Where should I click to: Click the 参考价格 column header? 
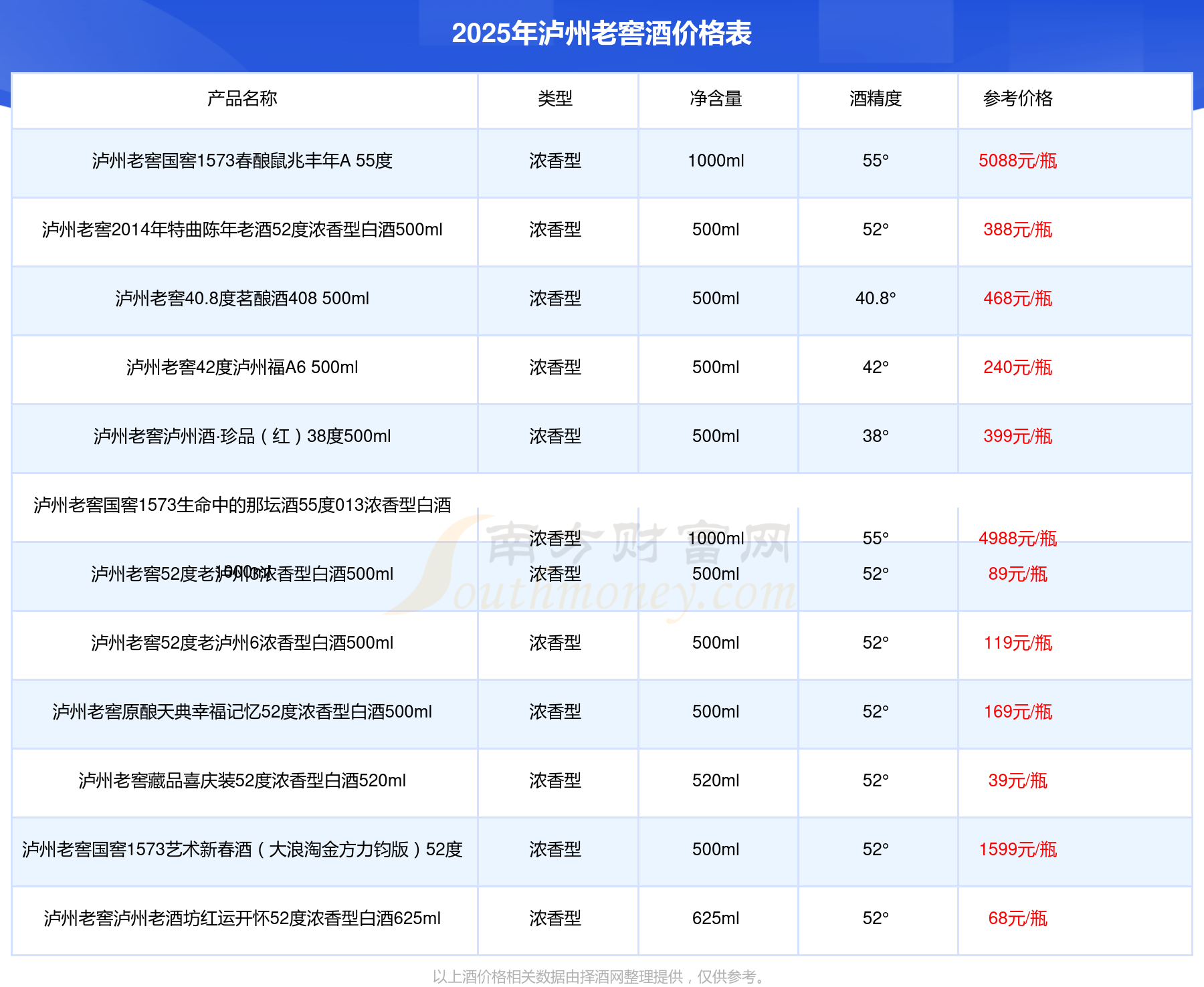point(1017,99)
